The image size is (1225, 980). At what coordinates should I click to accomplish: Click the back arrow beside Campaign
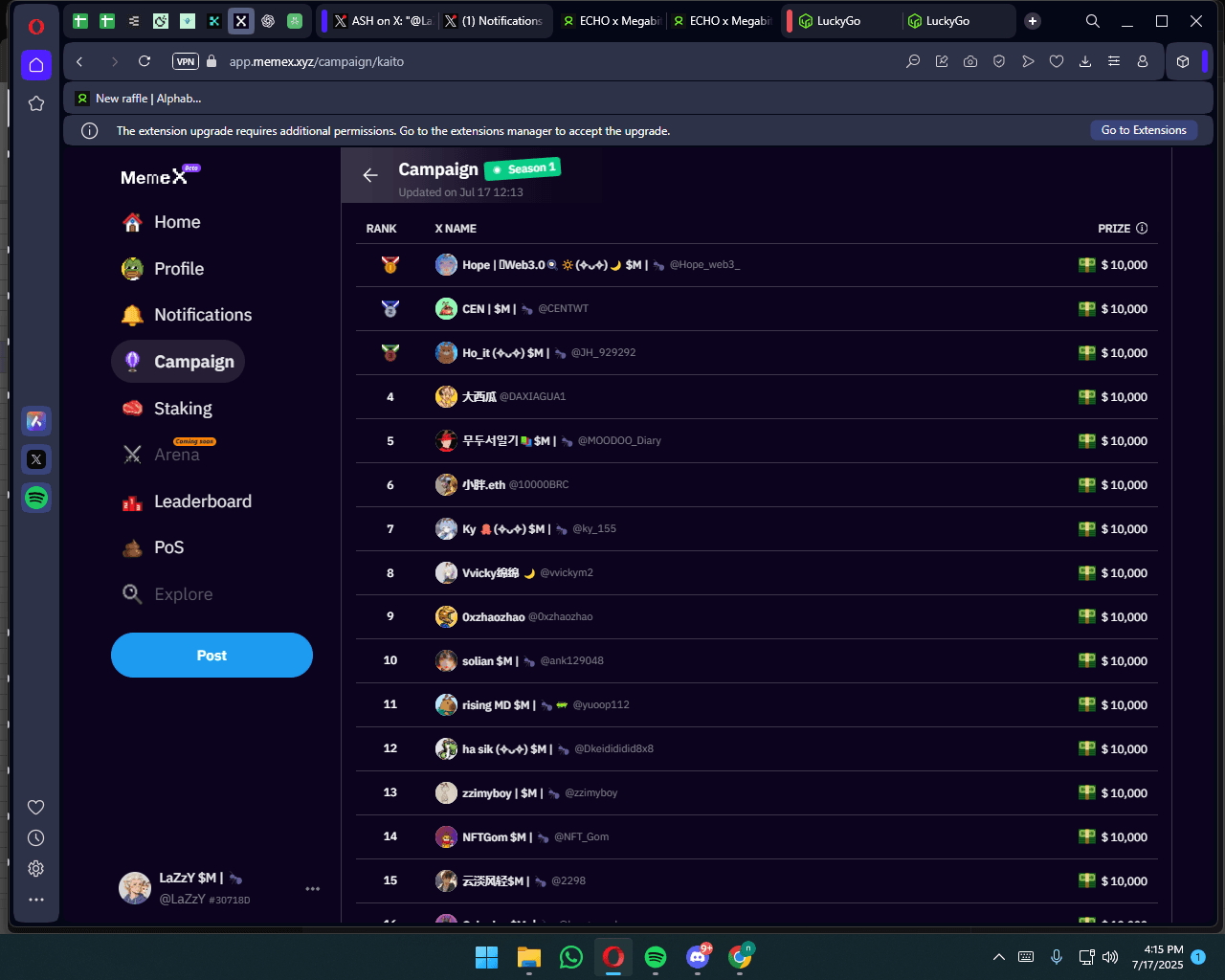(370, 175)
